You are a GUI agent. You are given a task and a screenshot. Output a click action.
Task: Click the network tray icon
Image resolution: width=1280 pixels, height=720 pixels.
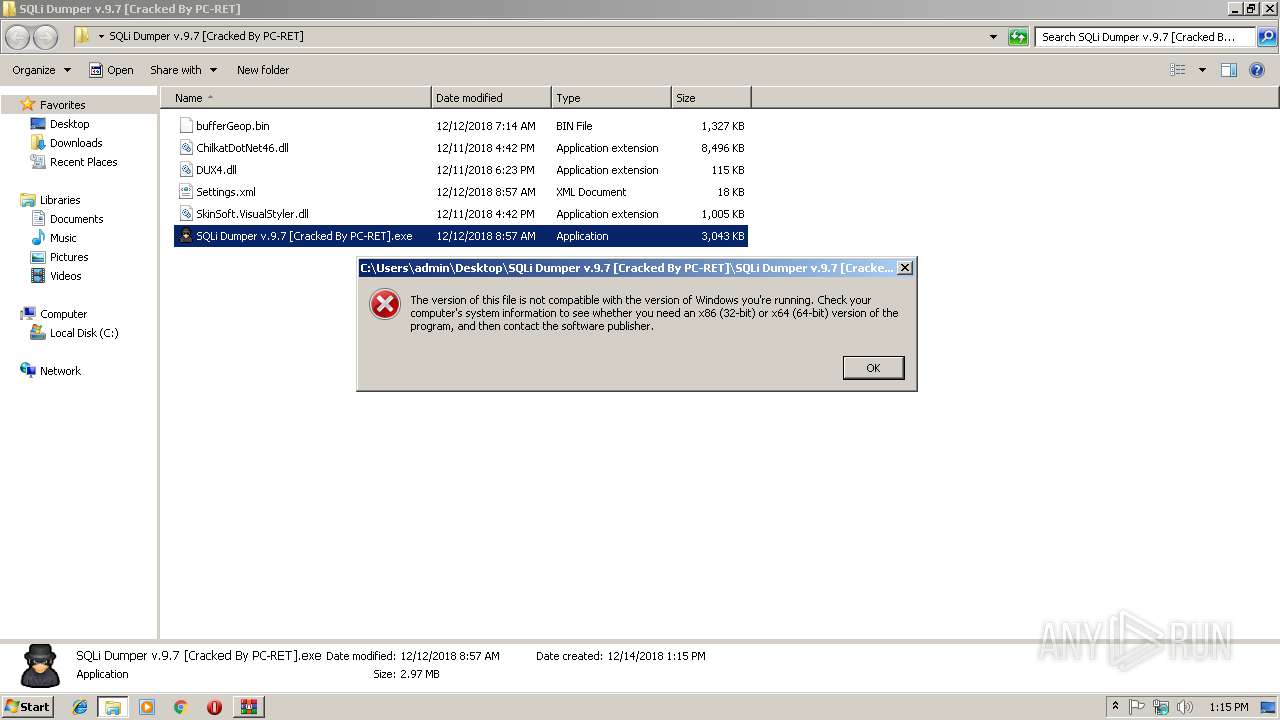(1161, 707)
